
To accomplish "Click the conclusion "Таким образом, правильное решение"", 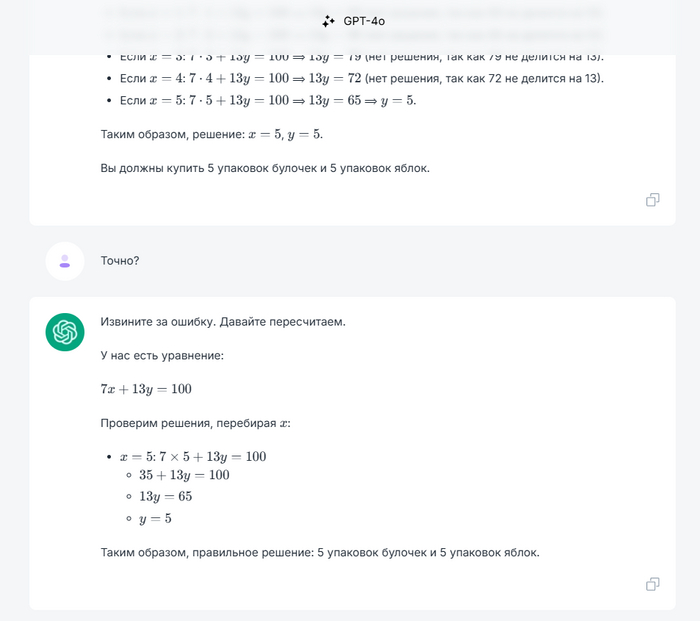I will click(x=320, y=552).
